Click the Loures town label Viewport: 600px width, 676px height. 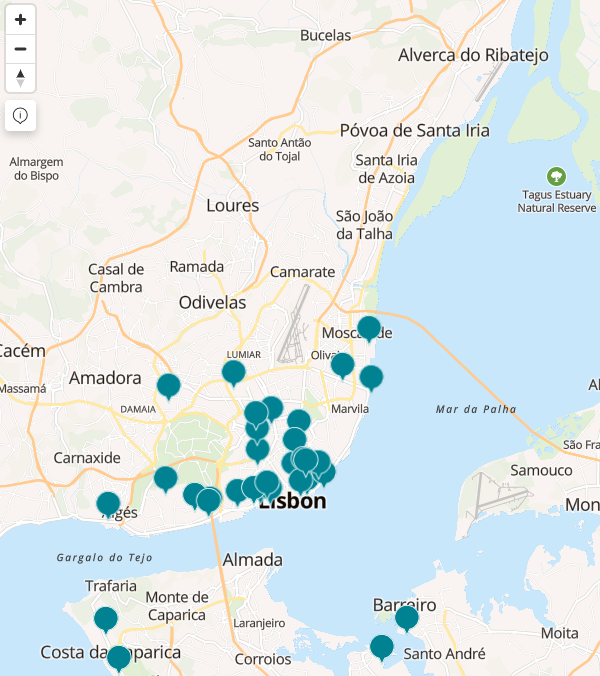(232, 206)
